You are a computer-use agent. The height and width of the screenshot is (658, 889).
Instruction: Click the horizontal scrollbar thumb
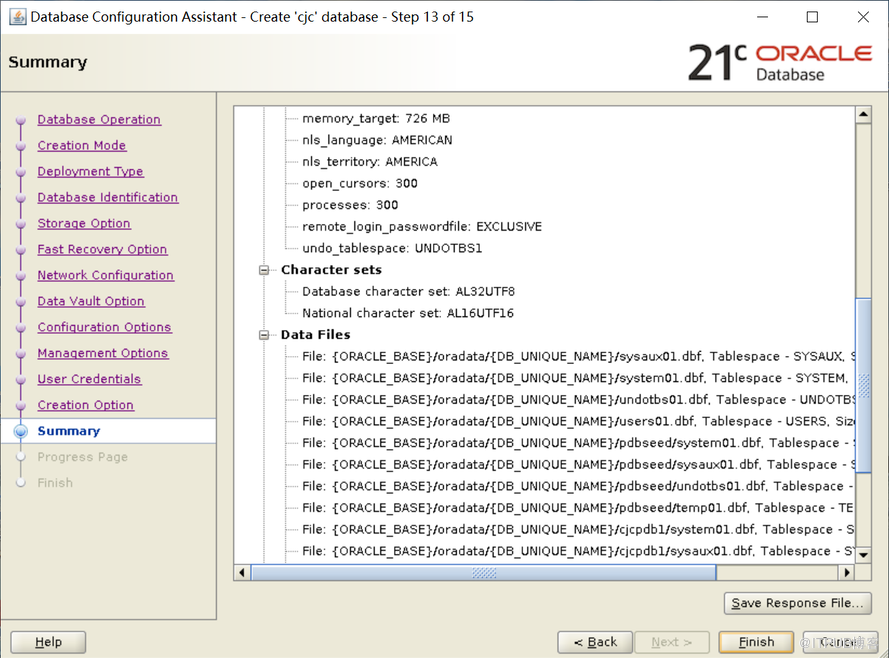click(x=483, y=573)
